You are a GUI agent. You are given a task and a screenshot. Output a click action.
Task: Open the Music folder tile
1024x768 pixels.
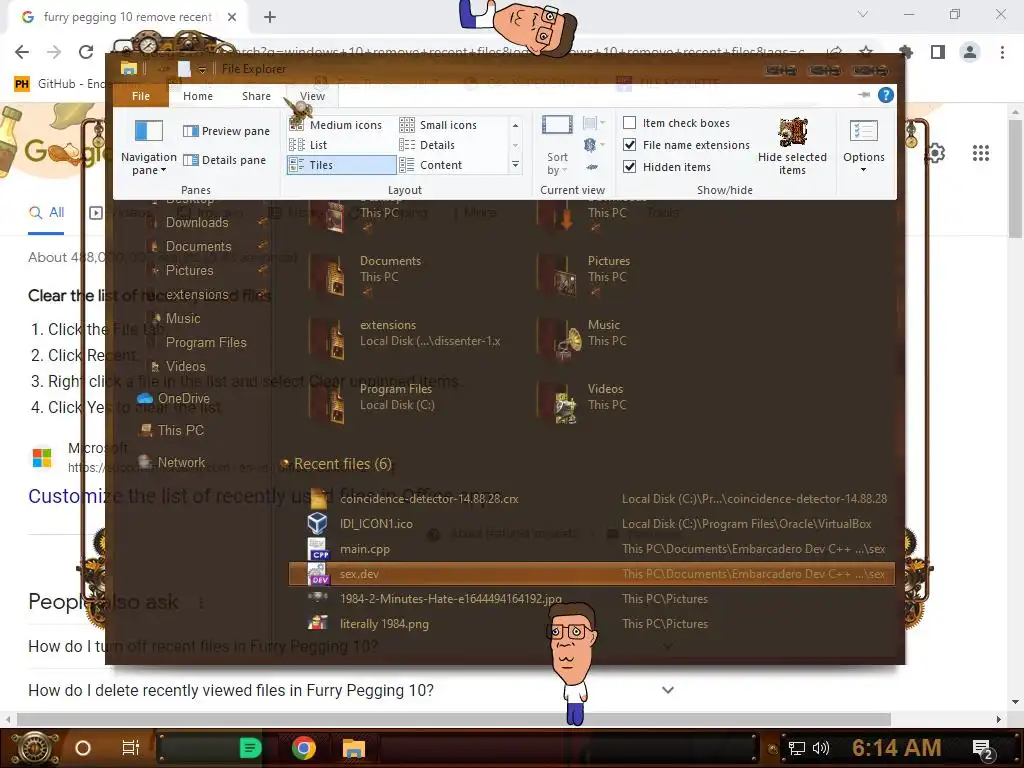pyautogui.click(x=583, y=340)
